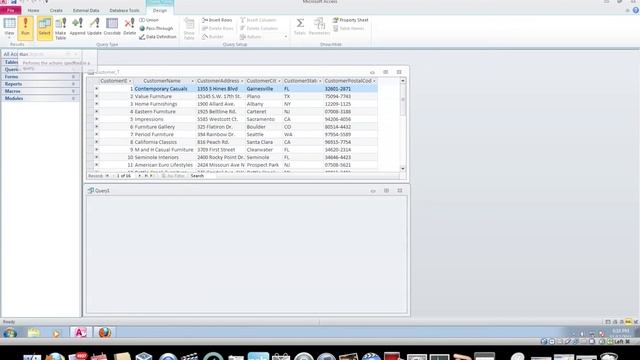This screenshot has width=640, height=360.
Task: Click the No Filter indicator
Action: click(173, 176)
